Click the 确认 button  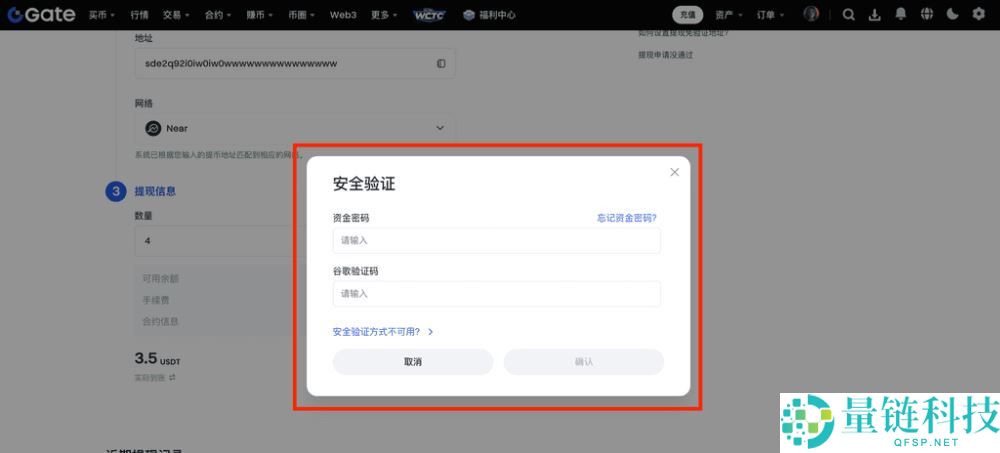(584, 362)
